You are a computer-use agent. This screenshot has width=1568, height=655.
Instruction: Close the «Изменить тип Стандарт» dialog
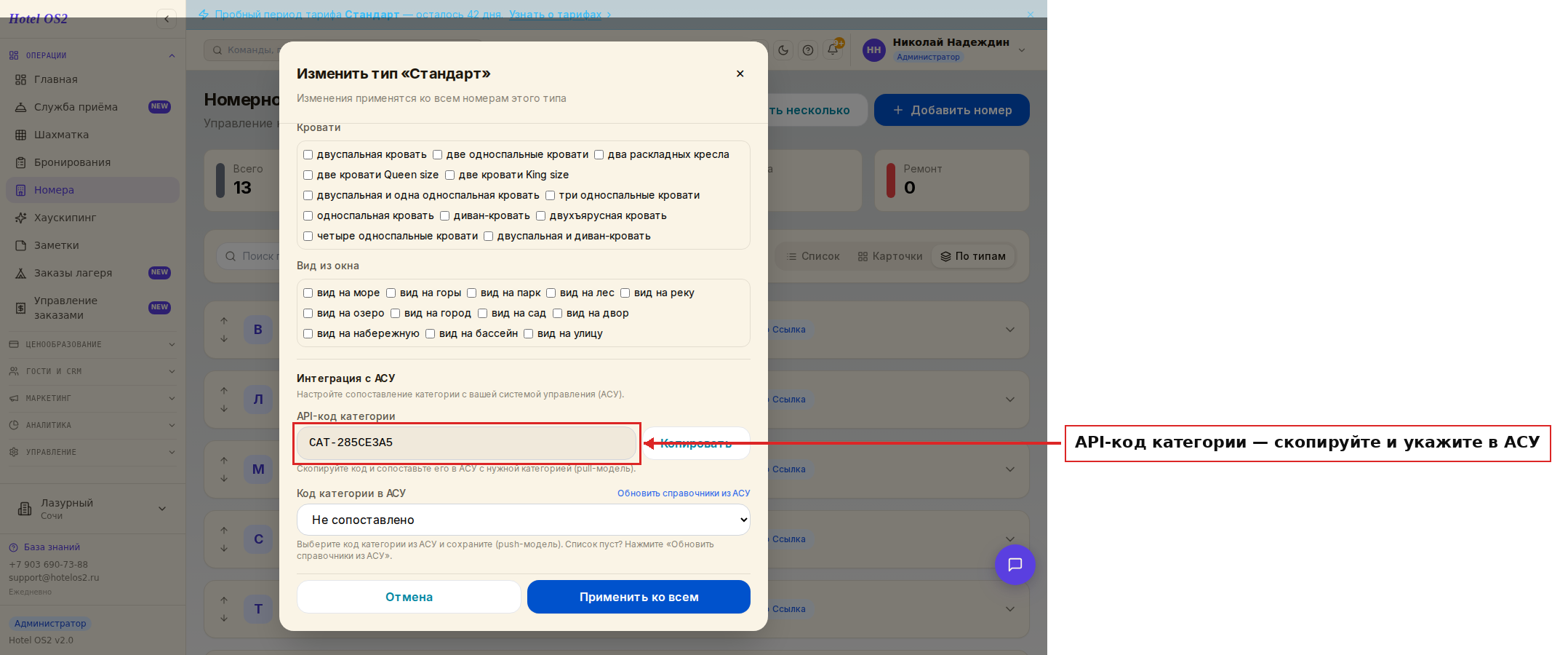[740, 74]
